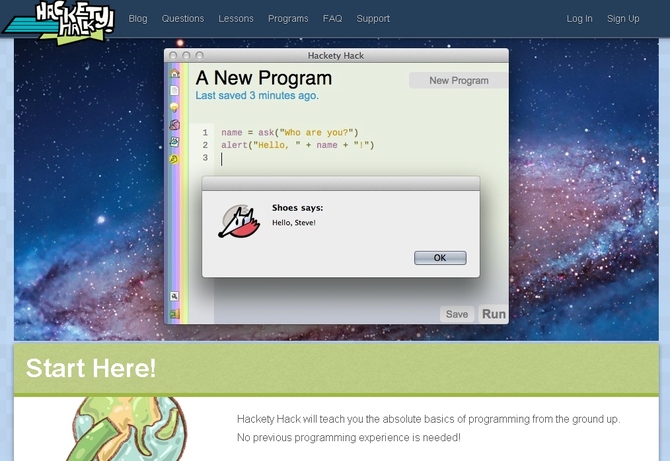Image resolution: width=670 pixels, height=461 pixels.
Task: Go to the Support page
Action: (373, 19)
